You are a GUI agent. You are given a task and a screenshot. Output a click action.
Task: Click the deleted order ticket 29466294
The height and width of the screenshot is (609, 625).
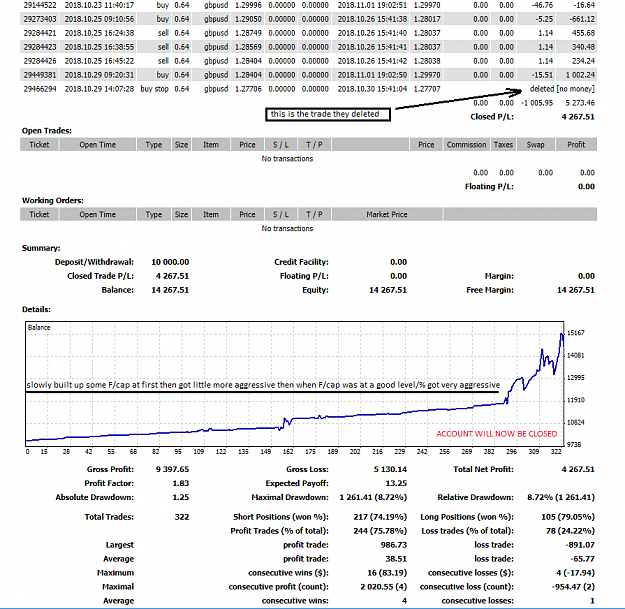point(40,89)
